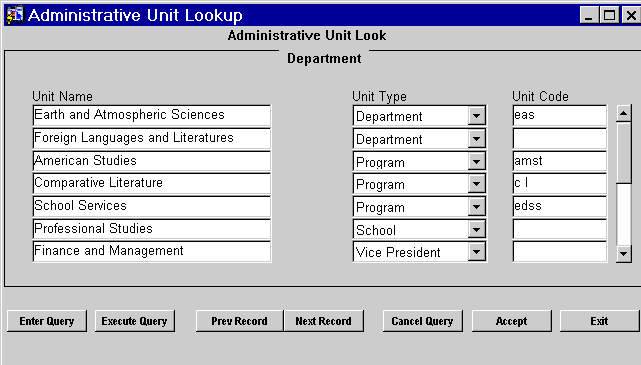Viewport: 641px width, 365px height.
Task: Expand Unit Type dropdown for Comparative Literature
Action: coord(476,184)
